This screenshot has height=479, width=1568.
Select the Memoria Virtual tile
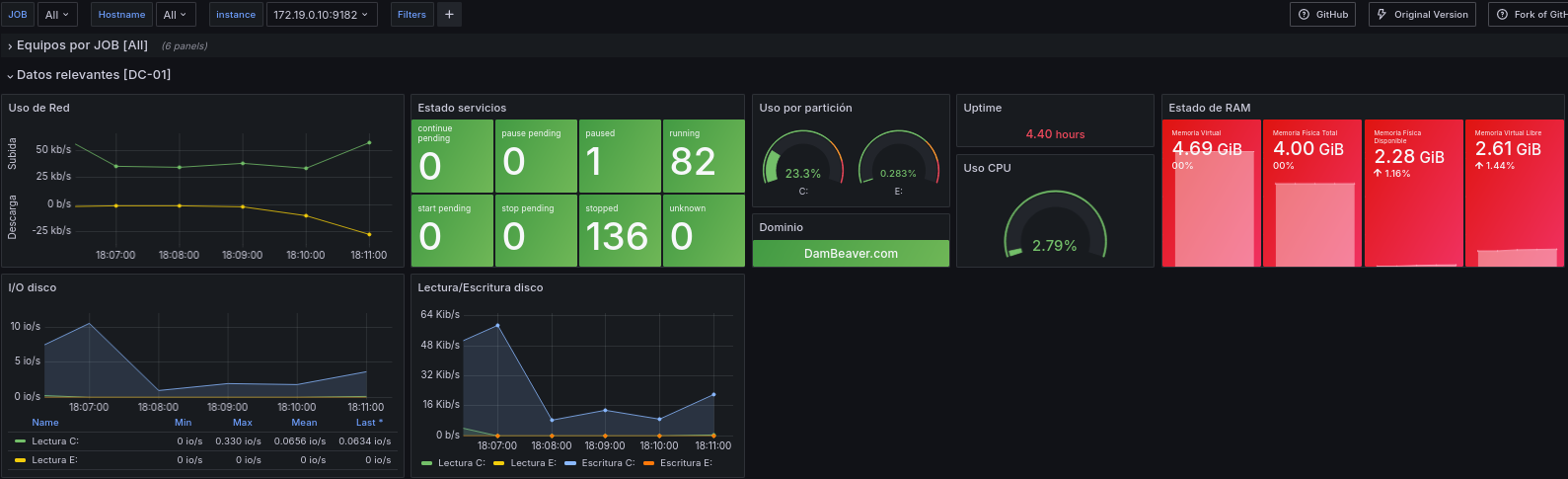1211,194
